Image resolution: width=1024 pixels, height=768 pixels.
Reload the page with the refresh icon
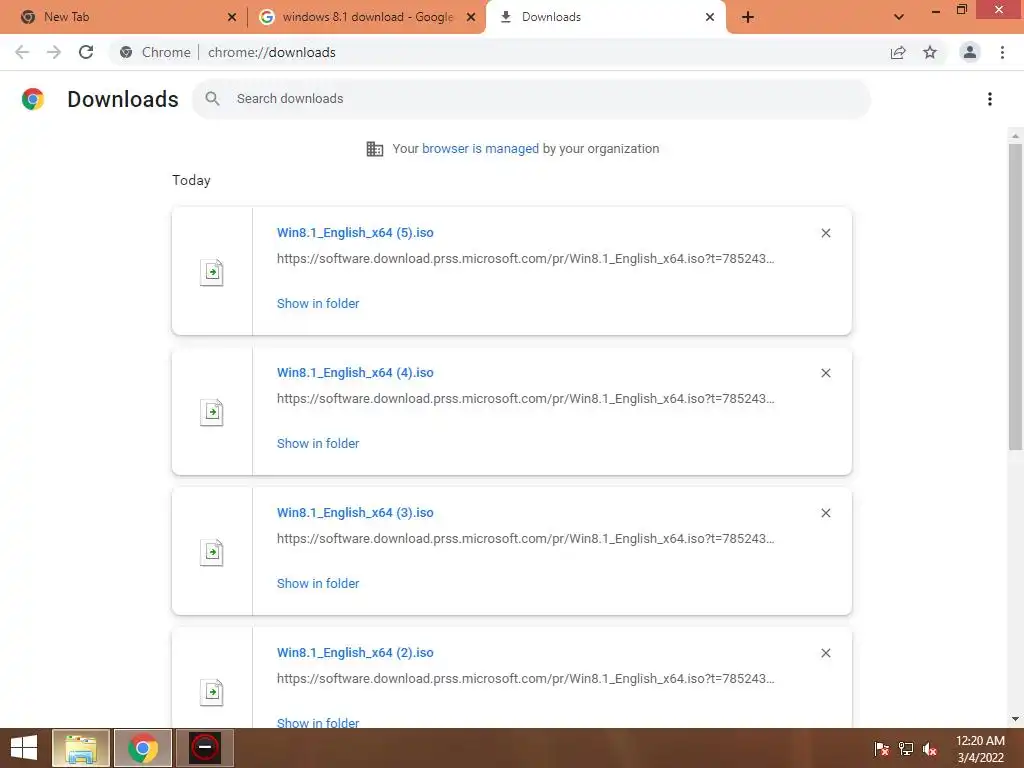tap(86, 52)
